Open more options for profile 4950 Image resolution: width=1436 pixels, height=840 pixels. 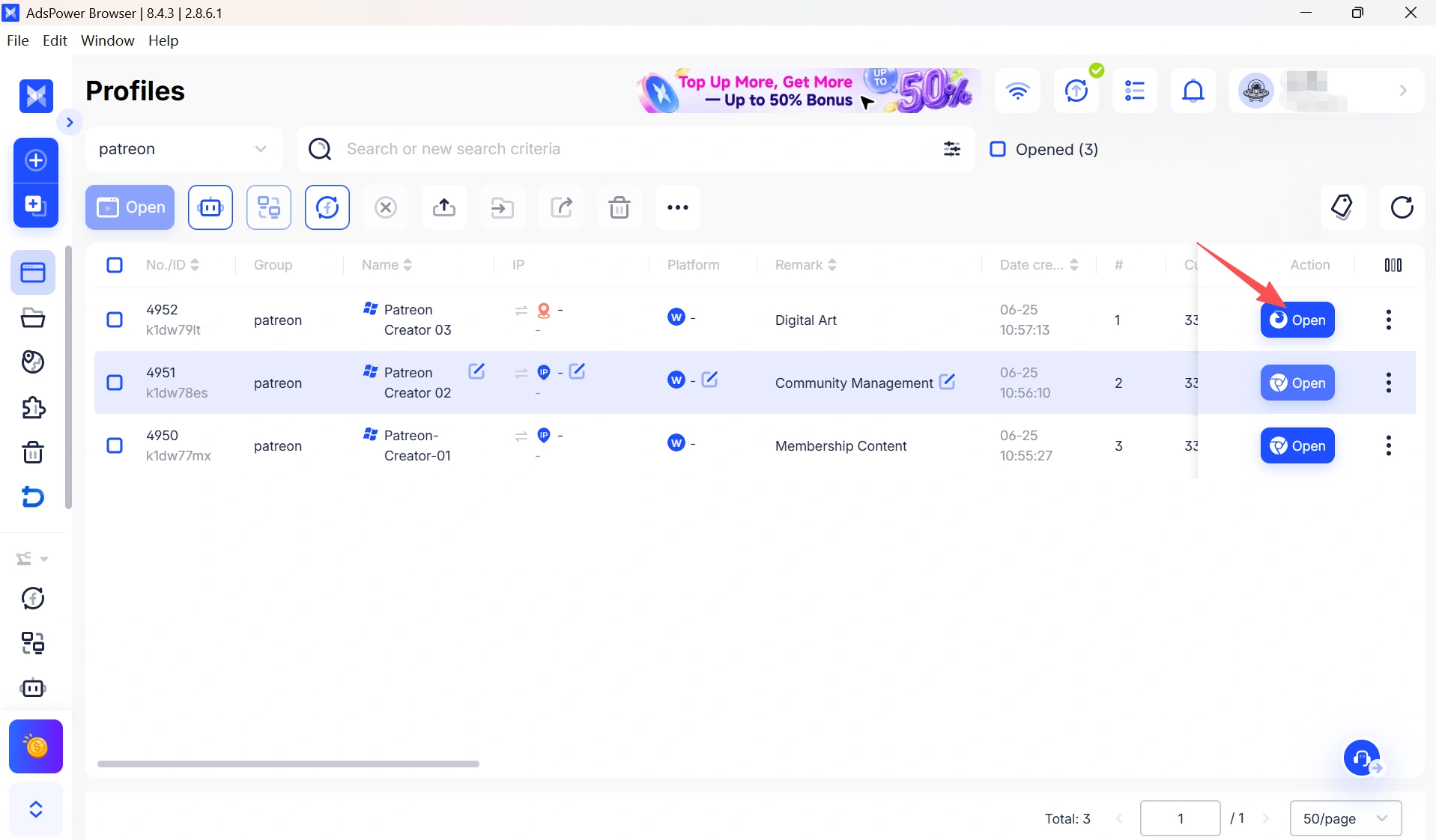(1389, 445)
